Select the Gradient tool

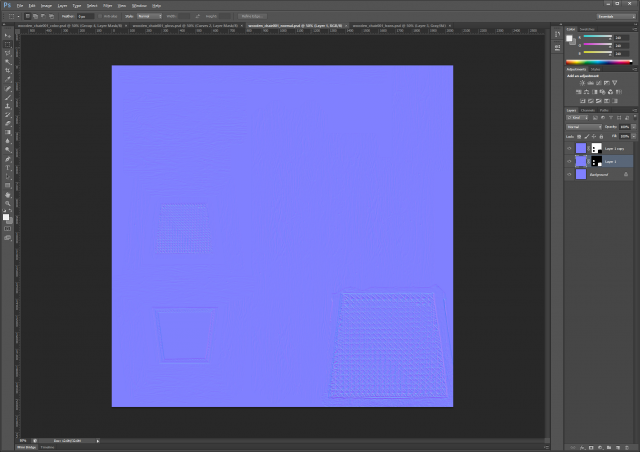coord(7,132)
